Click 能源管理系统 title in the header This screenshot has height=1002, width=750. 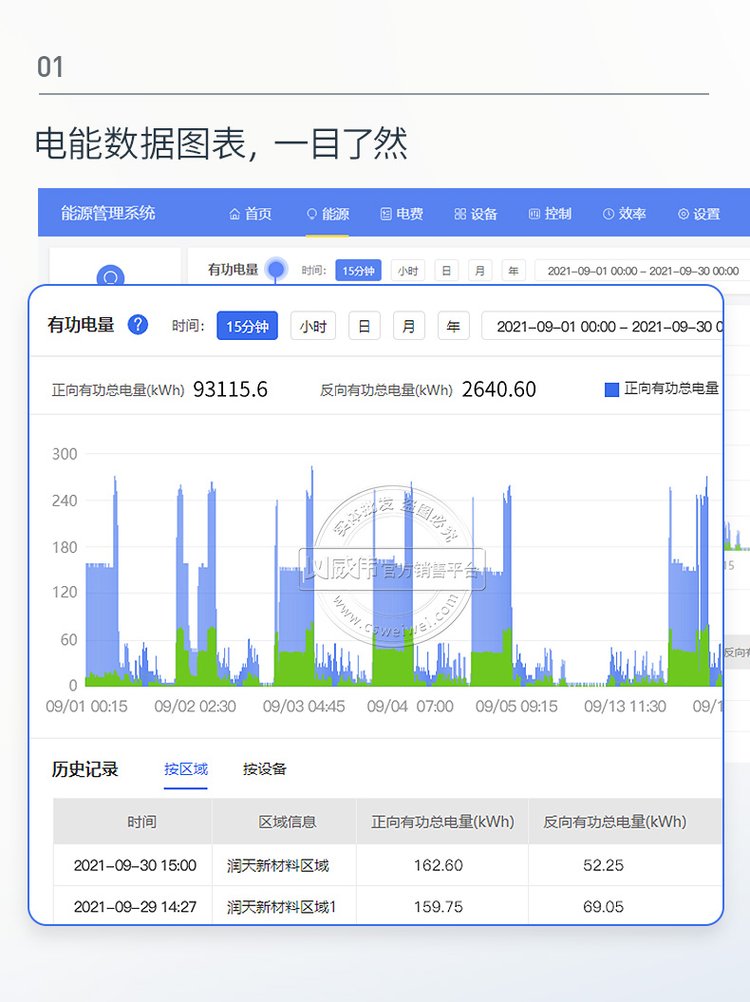pos(108,213)
